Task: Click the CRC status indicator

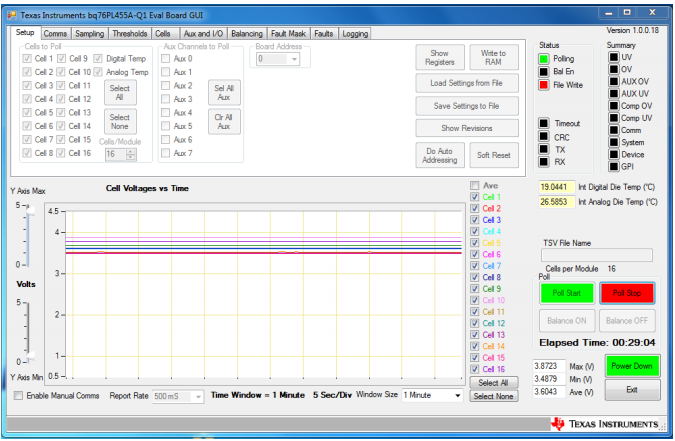Action: 544,137
